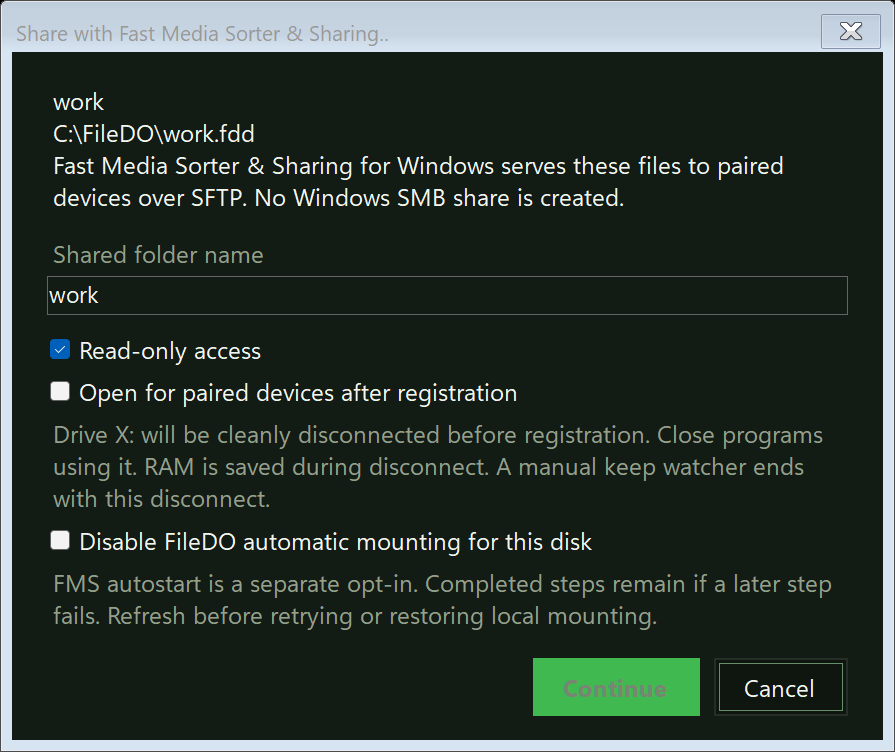This screenshot has height=752, width=895.
Task: Click the Shared folder name input field
Action: tap(447, 295)
